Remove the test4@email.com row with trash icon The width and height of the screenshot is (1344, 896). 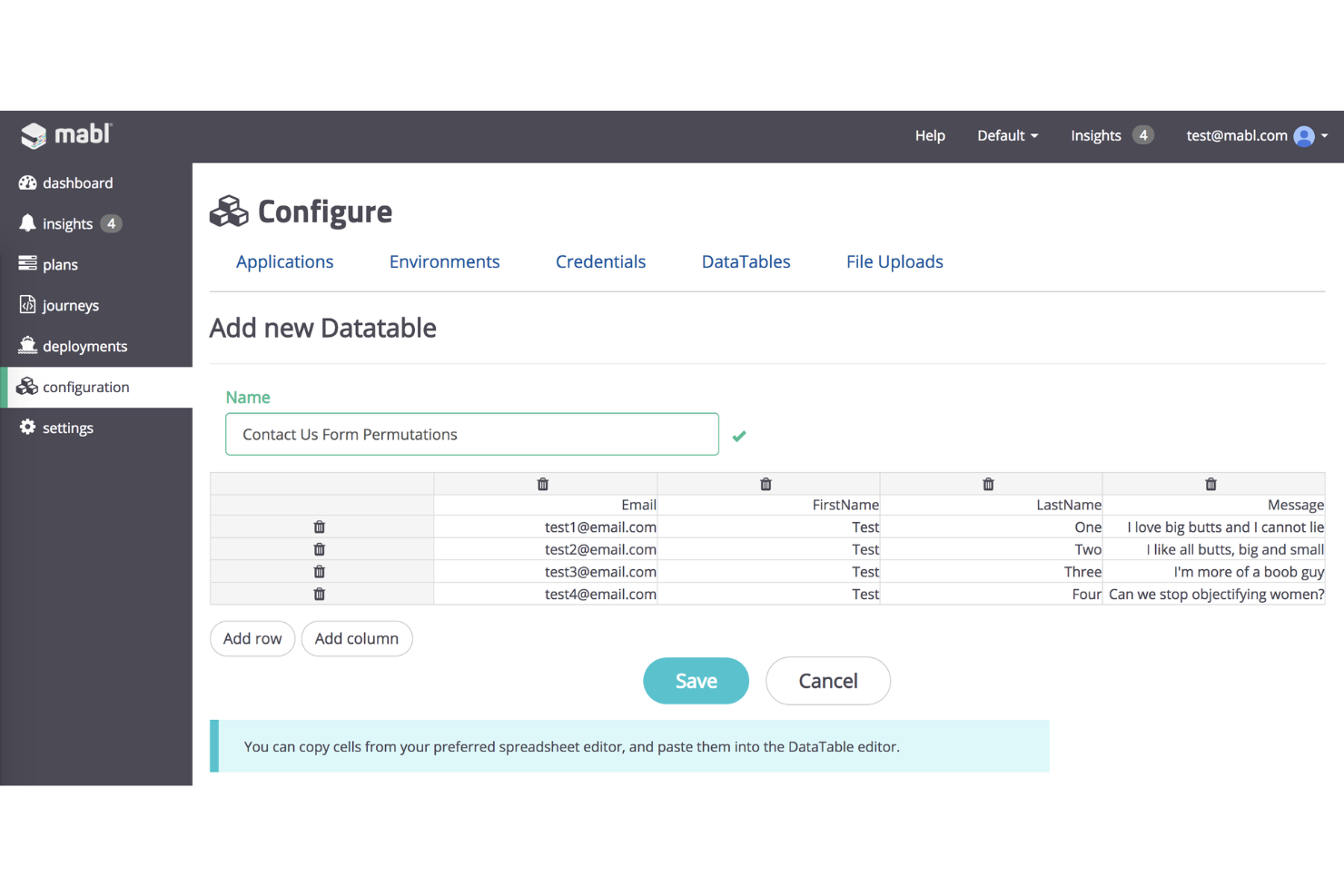(320, 594)
